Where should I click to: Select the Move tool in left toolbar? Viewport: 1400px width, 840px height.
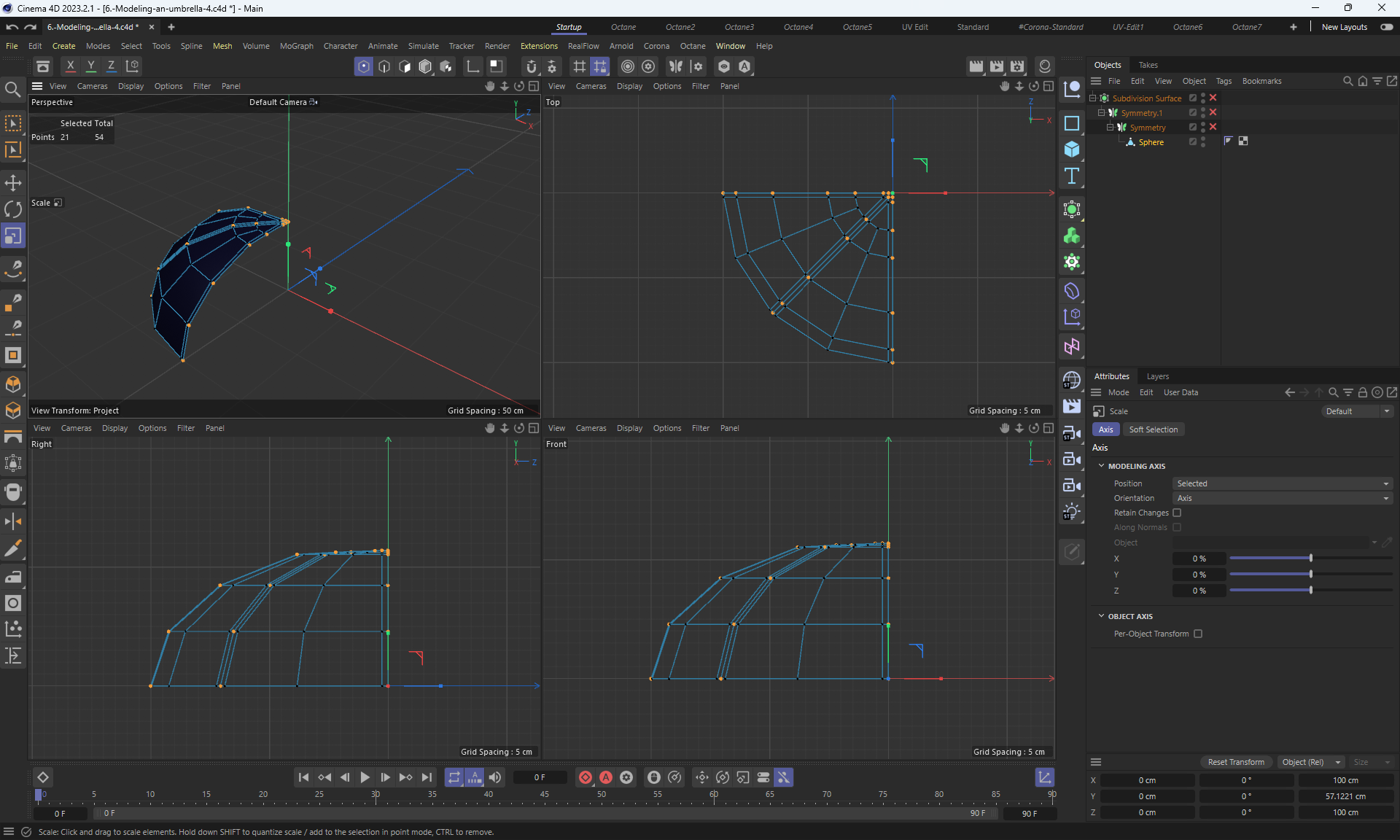[13, 182]
